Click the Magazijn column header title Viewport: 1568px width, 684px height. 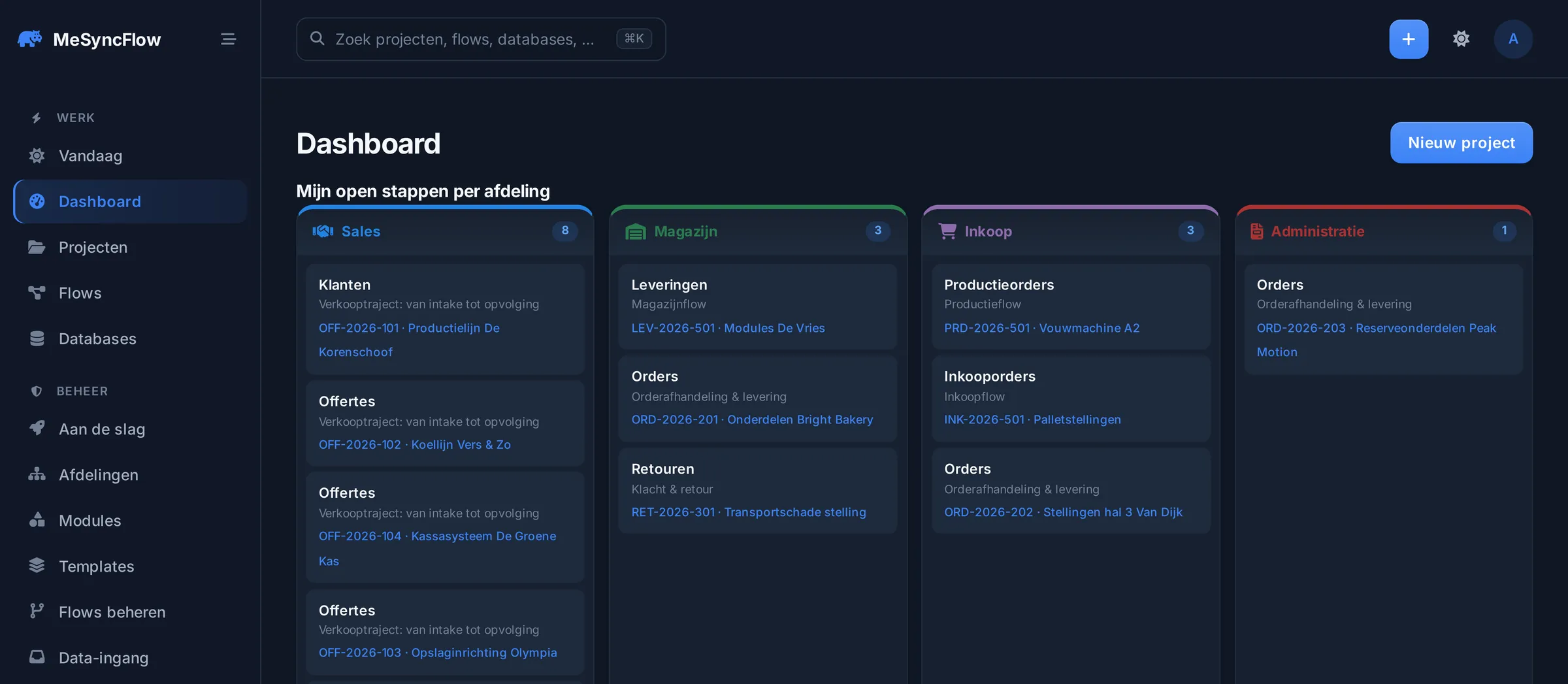click(685, 231)
